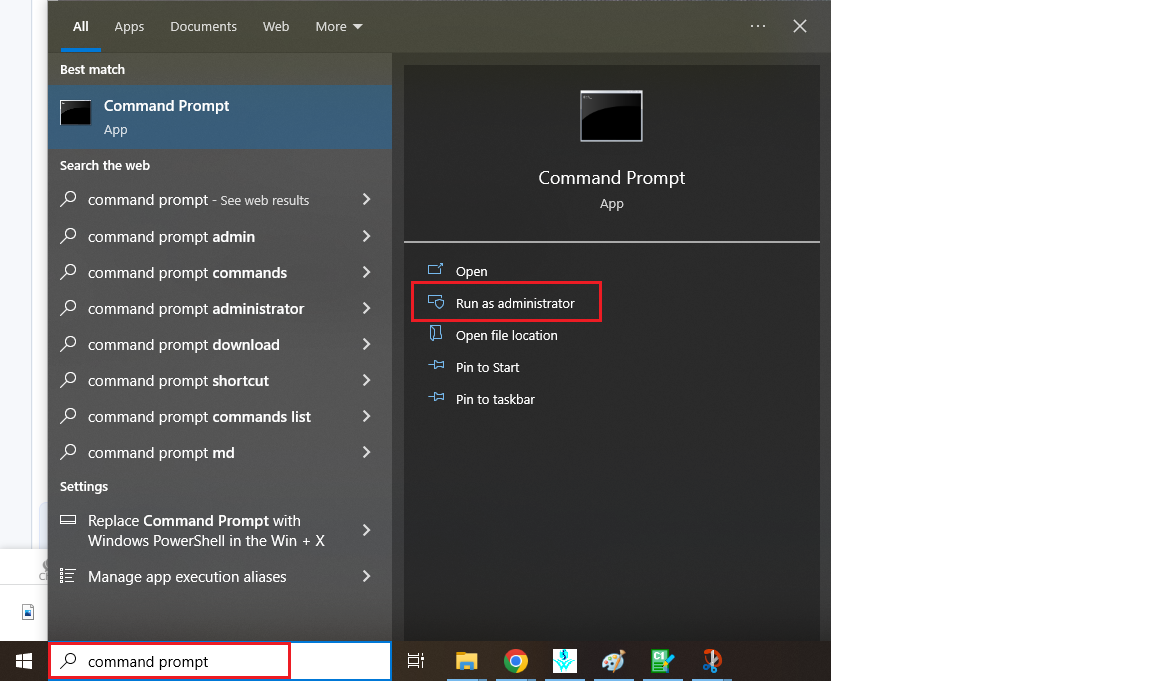
Task: Launch Paint from the taskbar palette icon
Action: [x=613, y=661]
